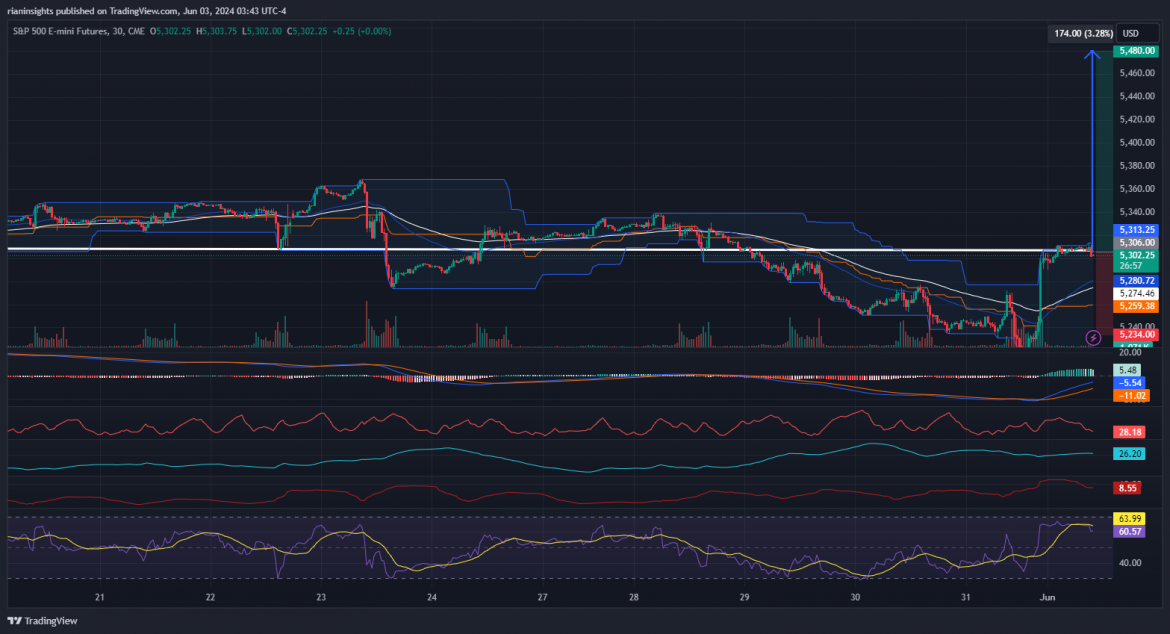Click the blue 5,313.25 price label
The height and width of the screenshot is (634, 1170).
(x=1138, y=230)
